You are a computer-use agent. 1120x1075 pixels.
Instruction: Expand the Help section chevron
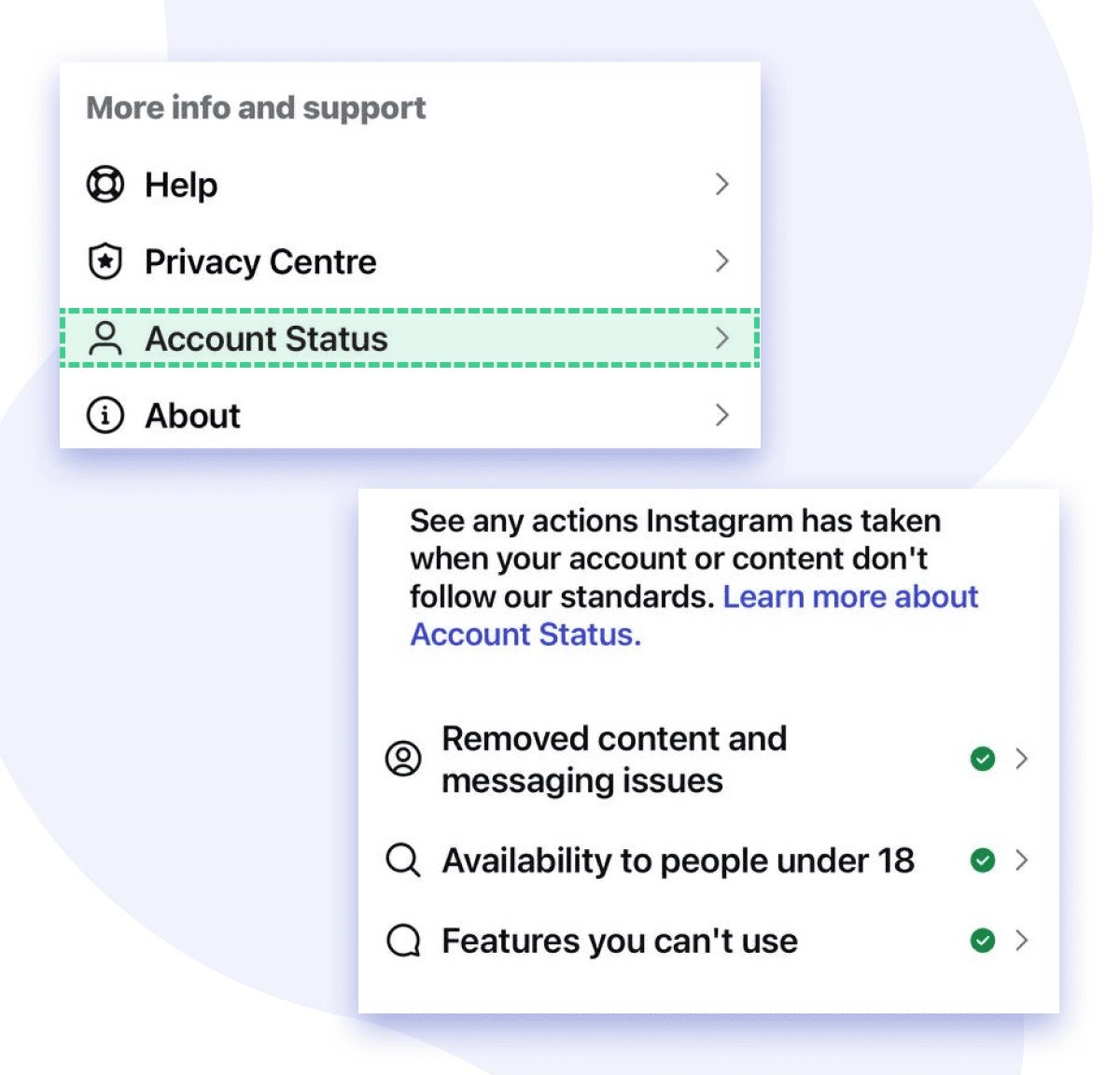click(721, 184)
